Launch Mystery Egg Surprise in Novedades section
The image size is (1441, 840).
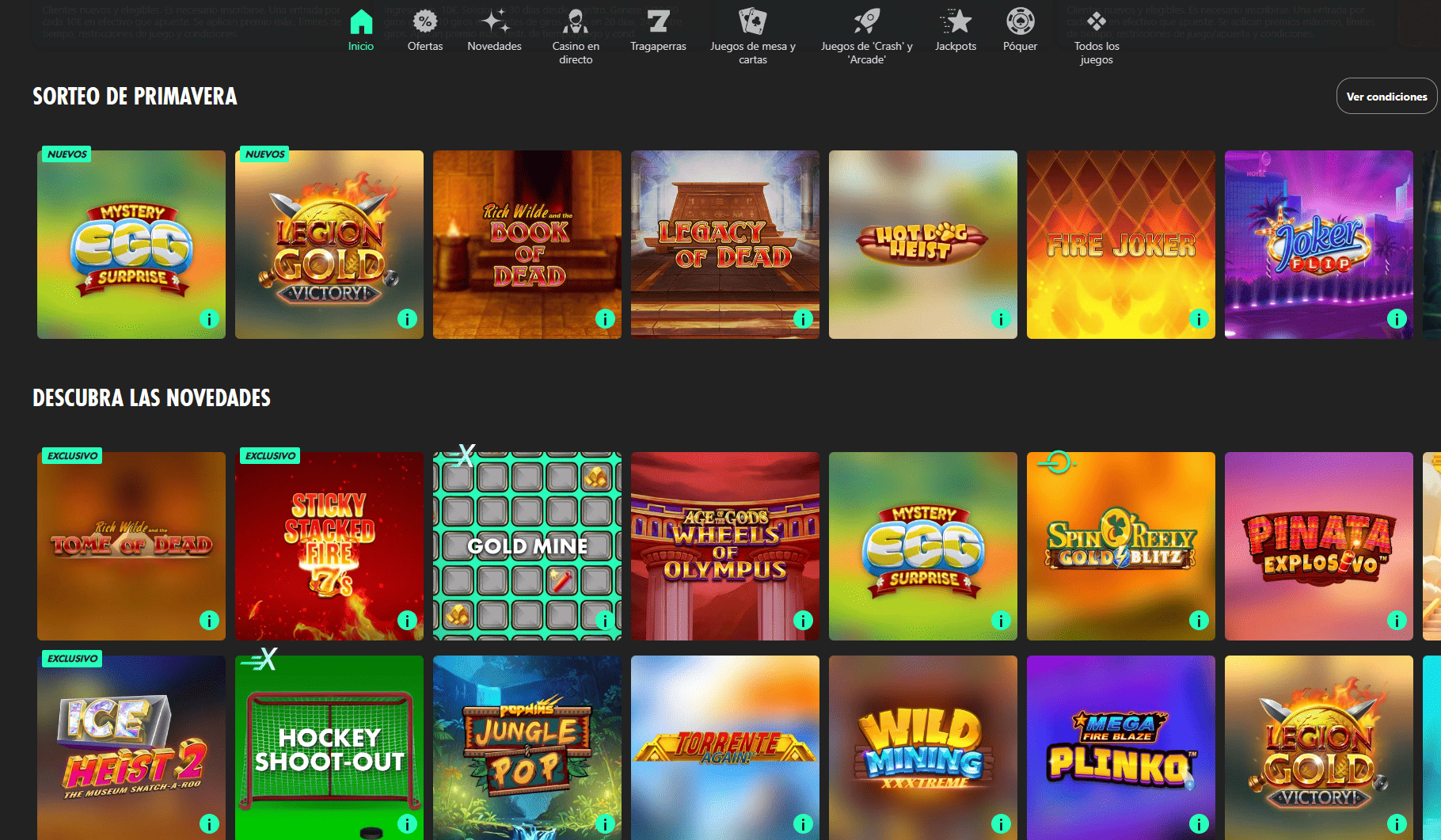click(923, 546)
